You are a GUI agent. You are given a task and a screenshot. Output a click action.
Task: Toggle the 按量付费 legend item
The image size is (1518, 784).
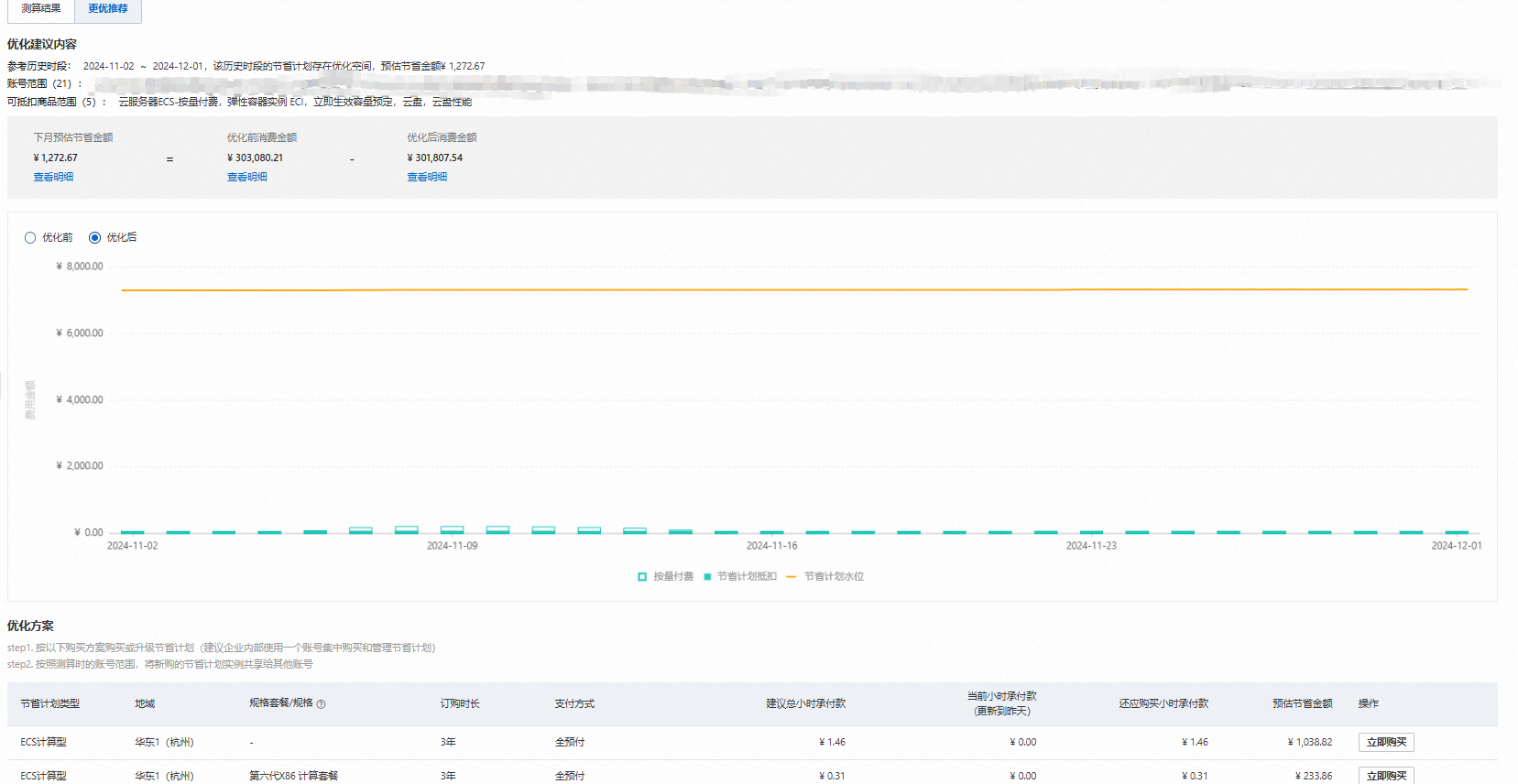(666, 576)
